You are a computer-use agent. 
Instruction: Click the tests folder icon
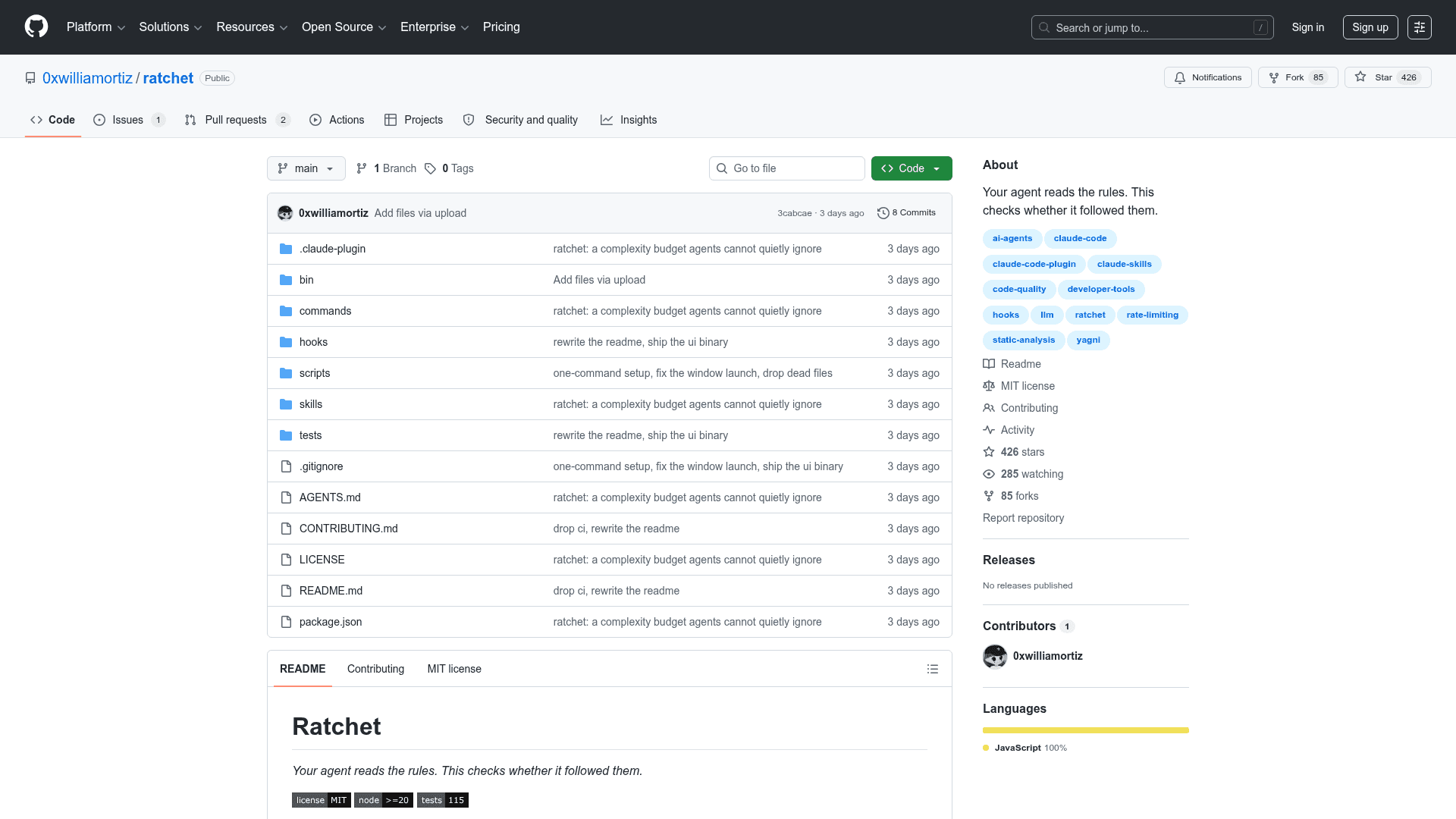[286, 435]
